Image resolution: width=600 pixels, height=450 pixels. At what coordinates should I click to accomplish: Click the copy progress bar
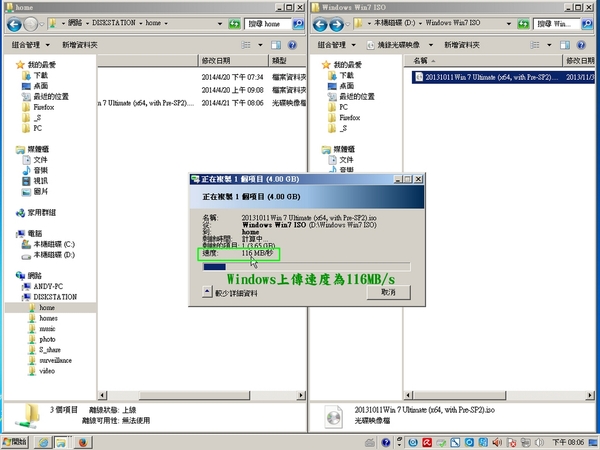tap(307, 267)
